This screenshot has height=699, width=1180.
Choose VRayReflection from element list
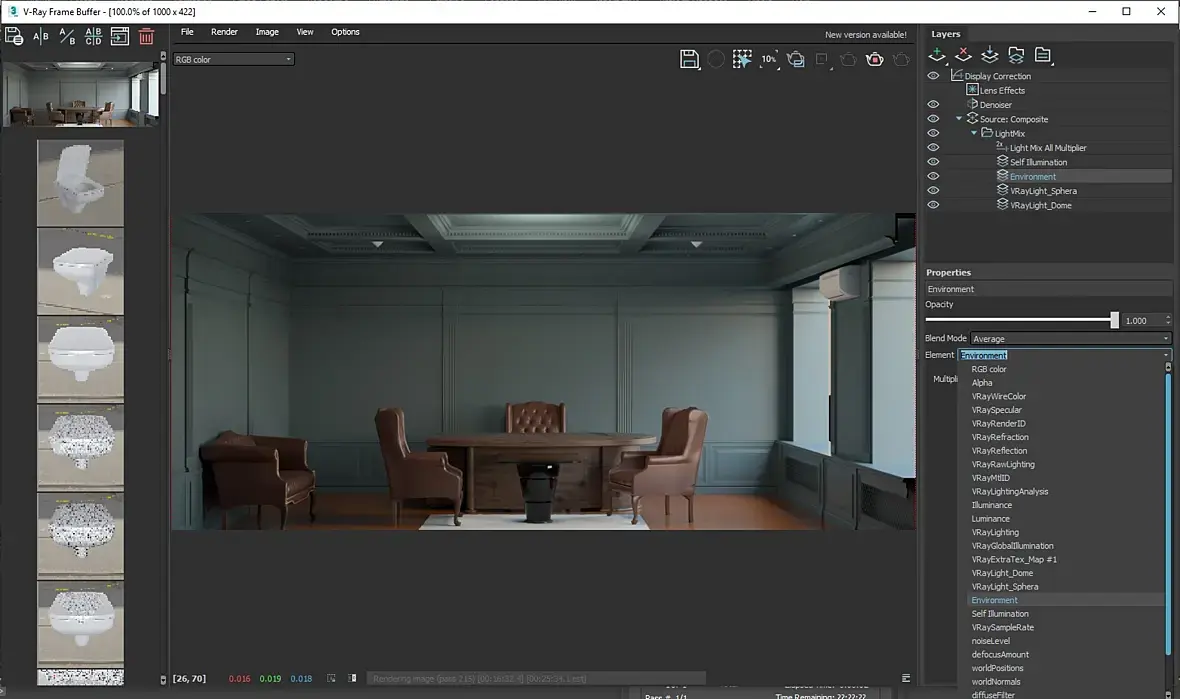[x=999, y=451]
